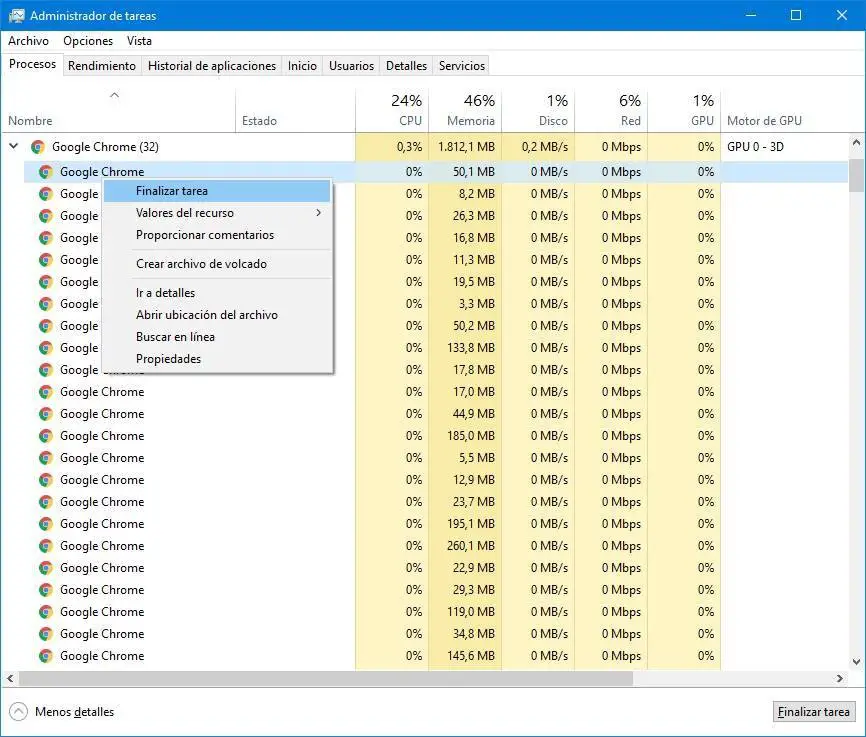Click the 1.812,1 MB memory cell

pos(466,147)
